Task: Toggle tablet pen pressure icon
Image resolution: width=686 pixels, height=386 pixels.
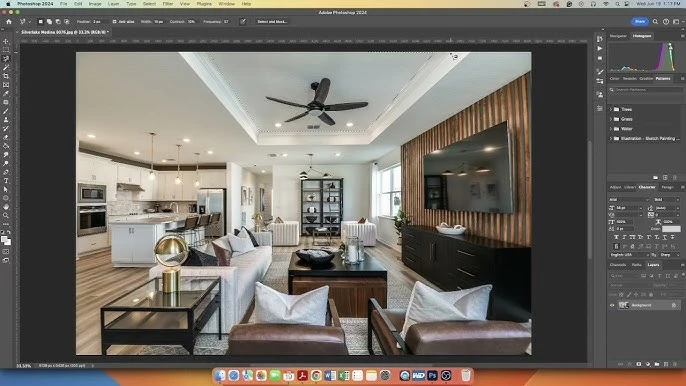Action: coord(243,21)
